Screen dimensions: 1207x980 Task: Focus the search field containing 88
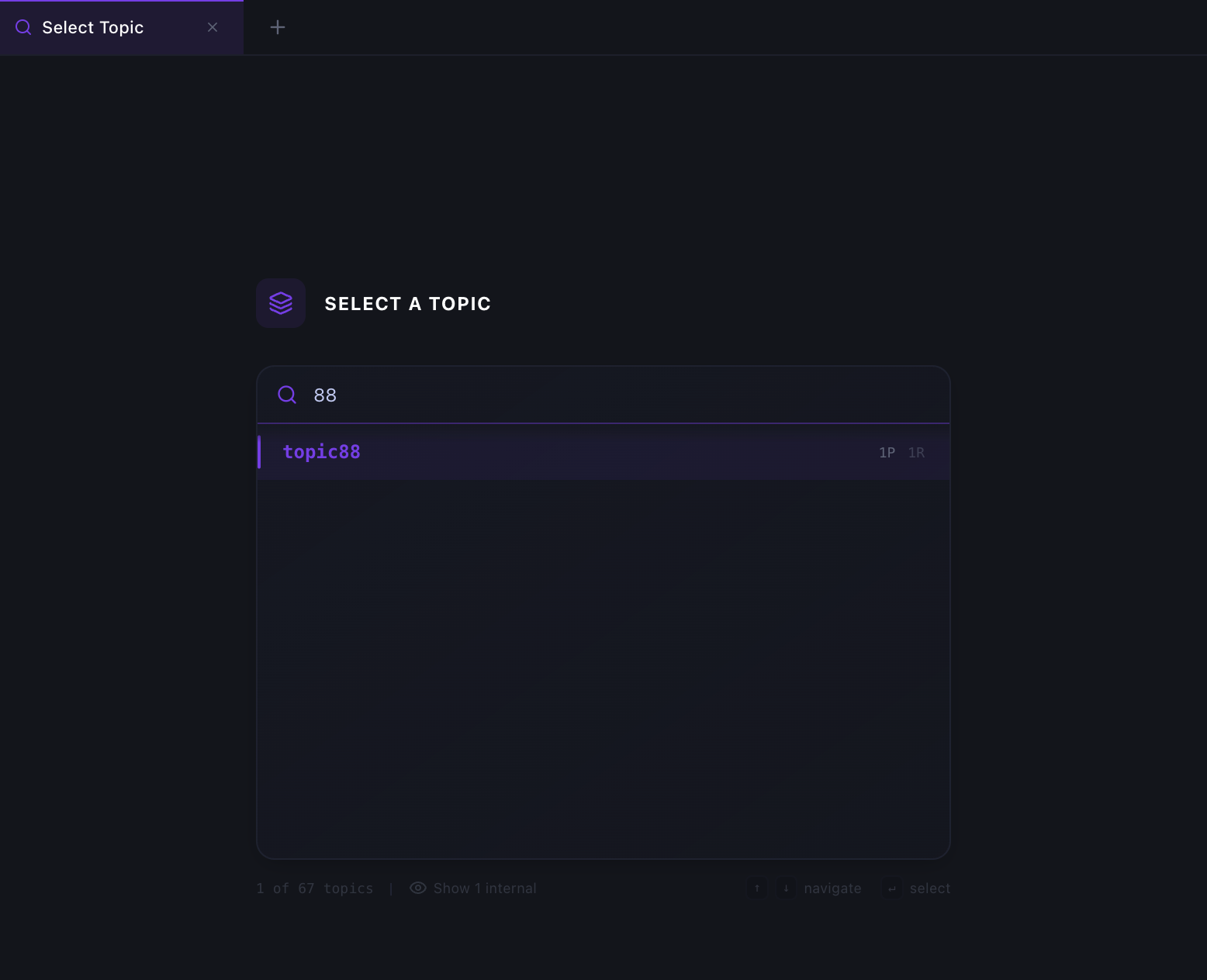(603, 395)
